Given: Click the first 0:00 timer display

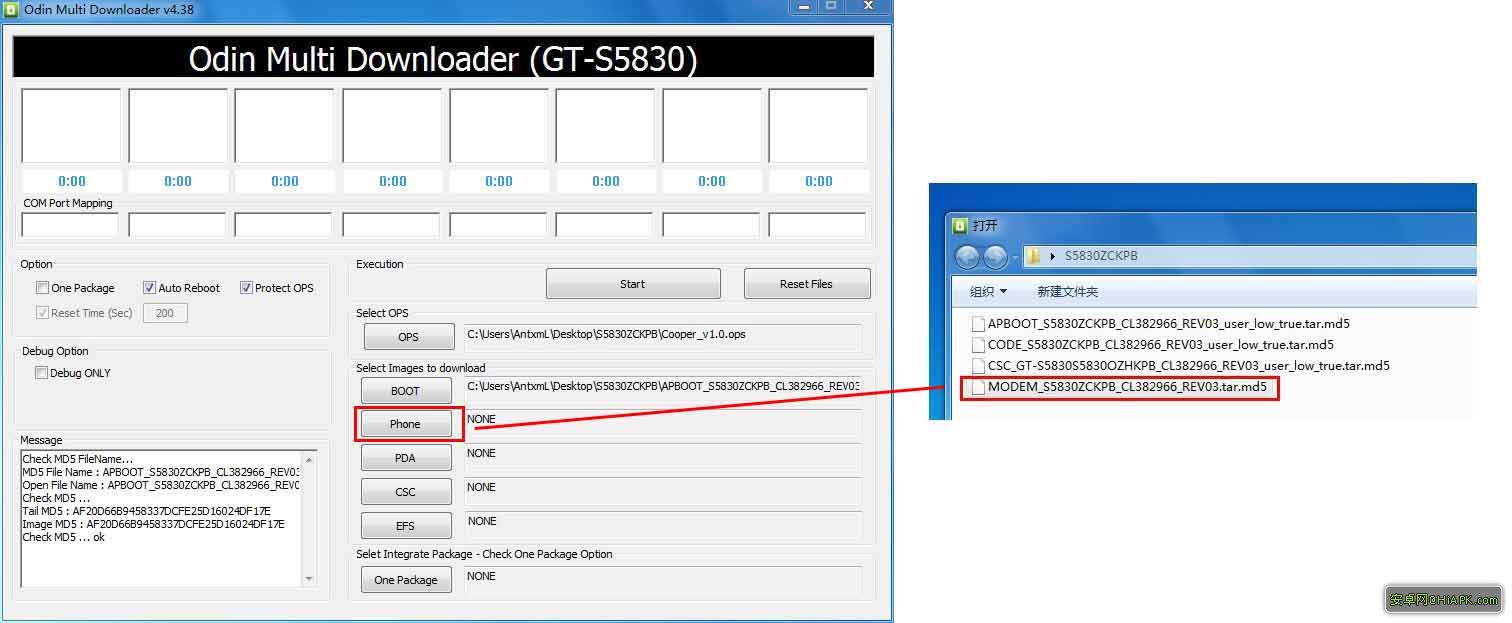Looking at the screenshot, I should coord(72,181).
